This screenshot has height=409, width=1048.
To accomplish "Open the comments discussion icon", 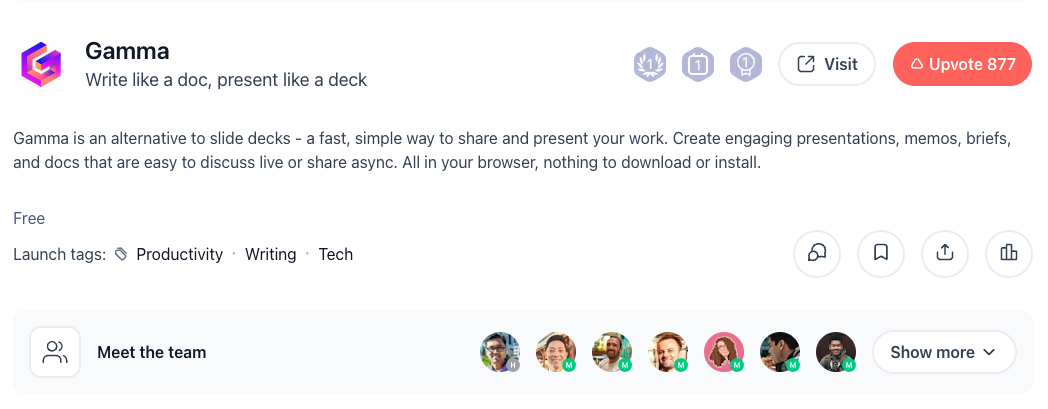I will tap(817, 254).
